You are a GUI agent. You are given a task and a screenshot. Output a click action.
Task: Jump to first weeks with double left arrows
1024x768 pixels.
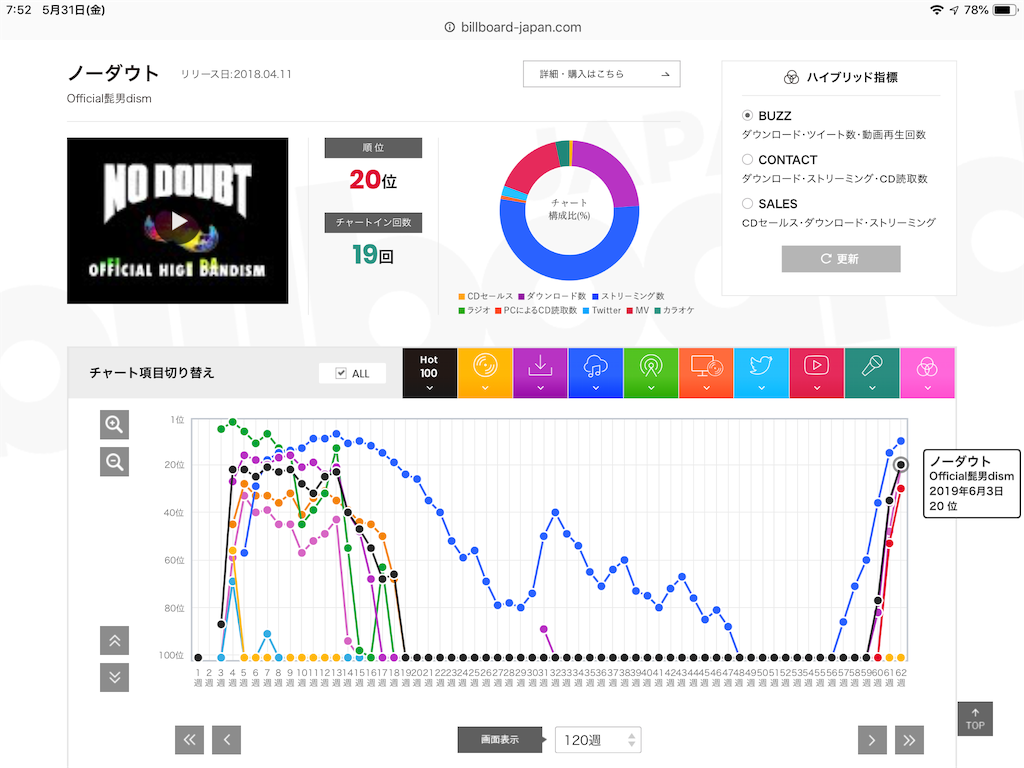189,740
